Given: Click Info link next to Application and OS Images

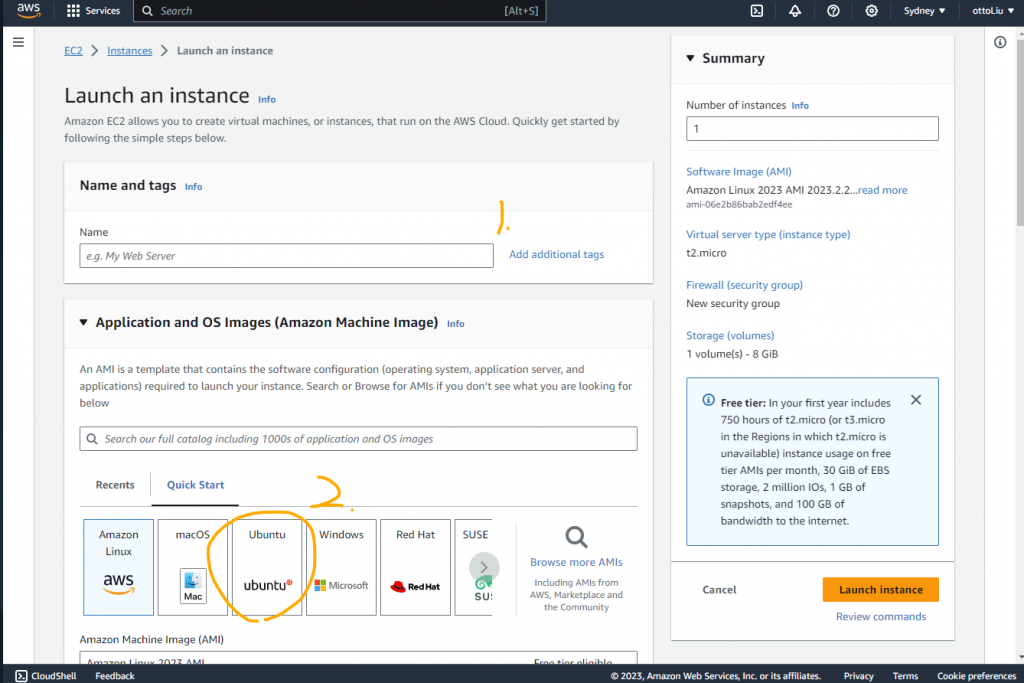Looking at the screenshot, I should tap(455, 323).
